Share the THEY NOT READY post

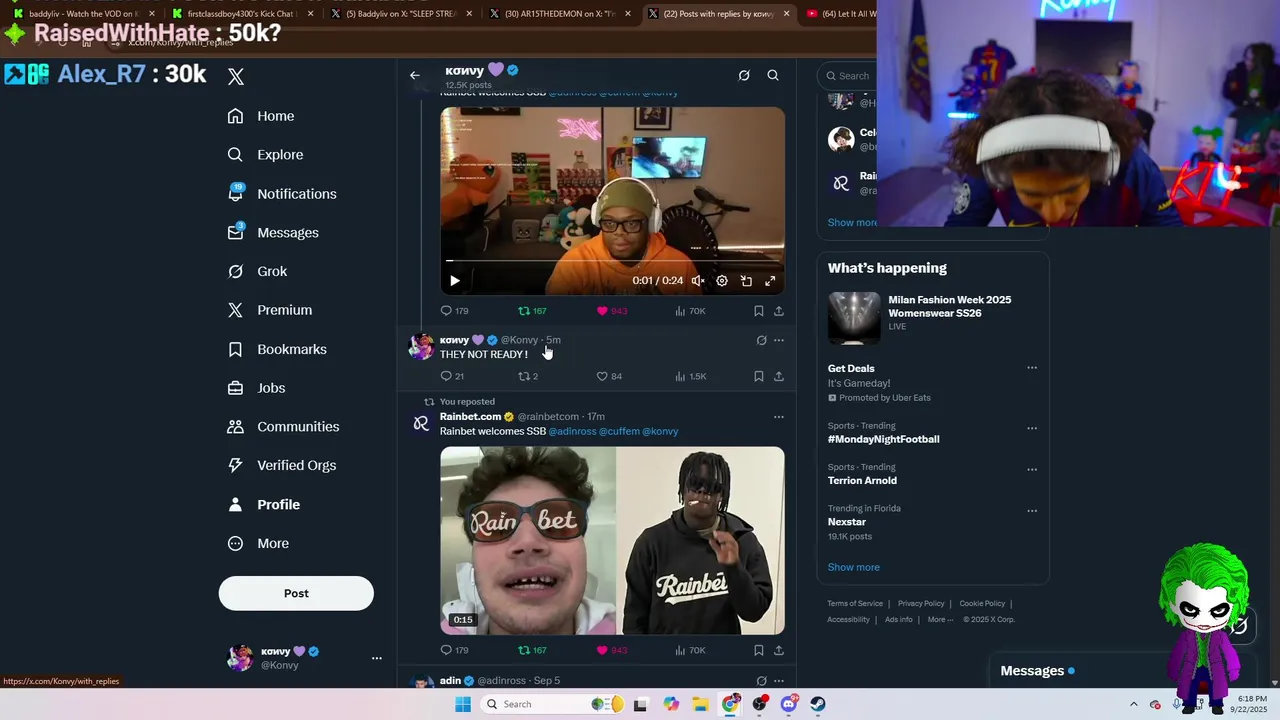pos(779,376)
